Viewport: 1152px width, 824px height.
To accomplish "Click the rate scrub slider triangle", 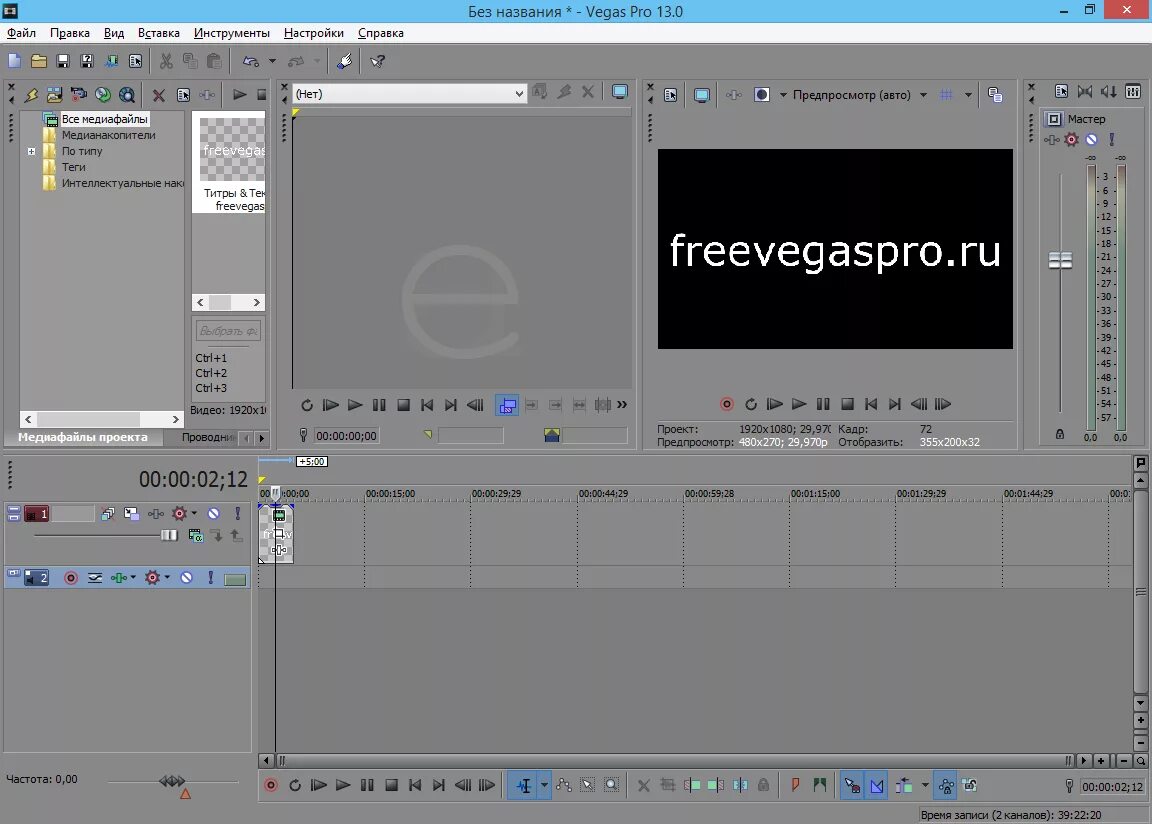I will coord(185,794).
